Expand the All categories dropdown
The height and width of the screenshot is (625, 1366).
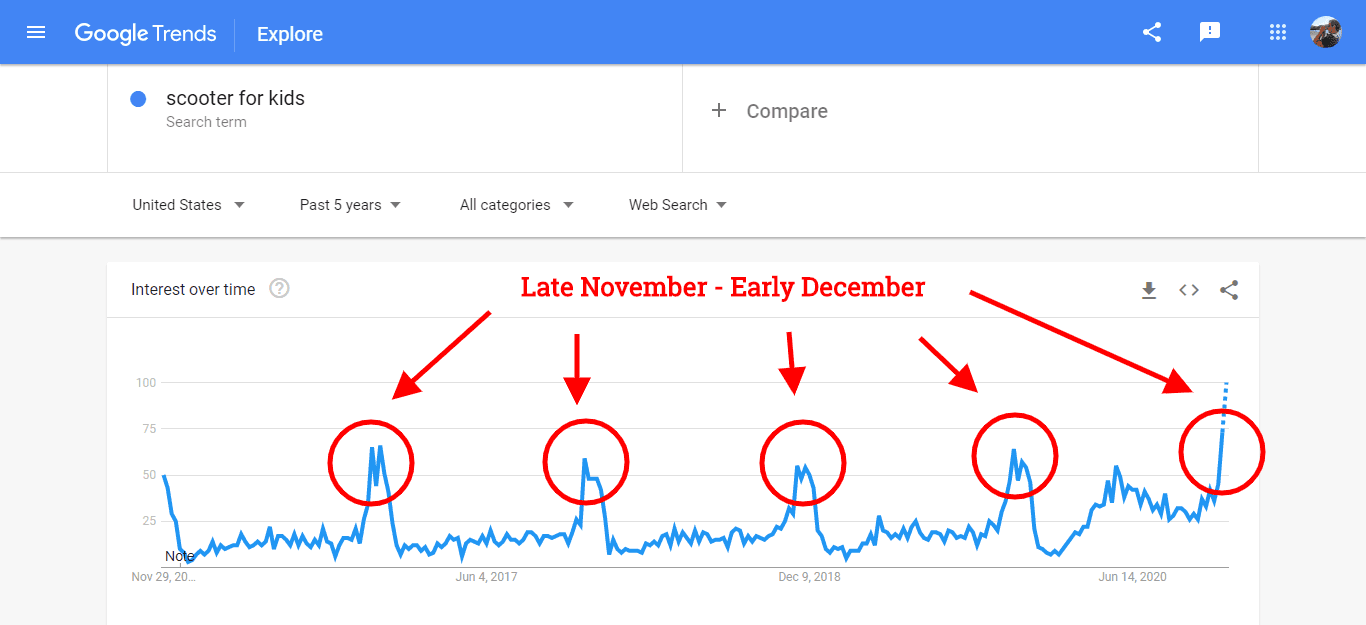tap(516, 205)
